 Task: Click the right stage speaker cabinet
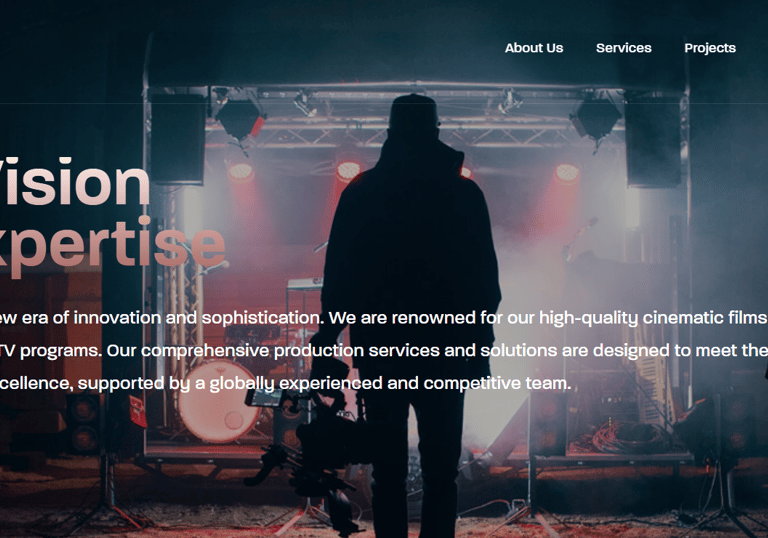pyautogui.click(x=653, y=140)
